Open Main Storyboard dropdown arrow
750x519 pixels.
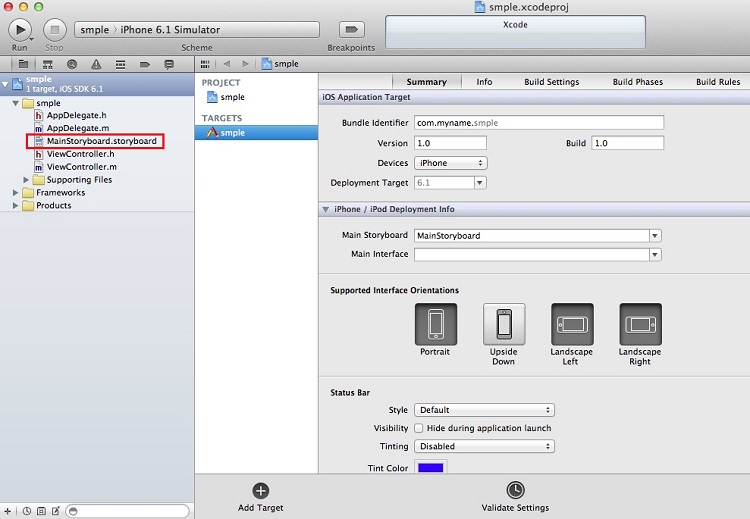pyautogui.click(x=655, y=236)
